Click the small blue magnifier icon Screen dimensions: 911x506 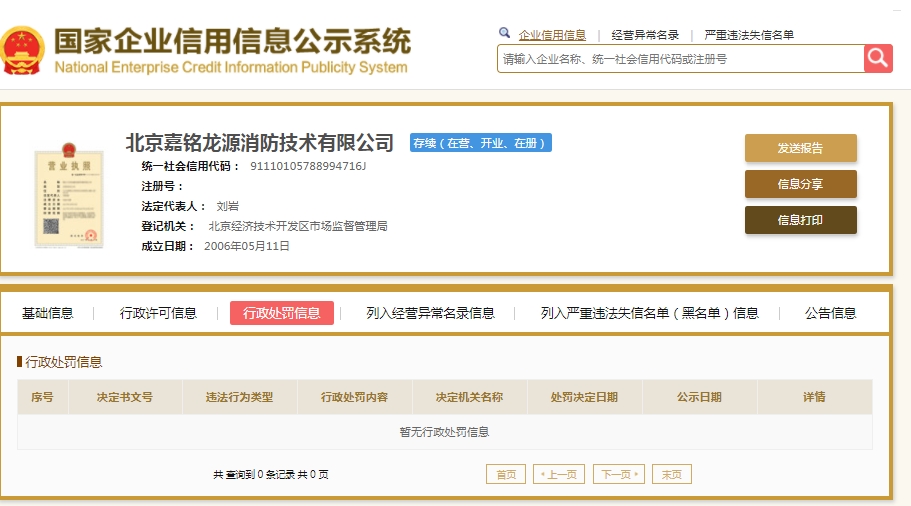(x=504, y=33)
